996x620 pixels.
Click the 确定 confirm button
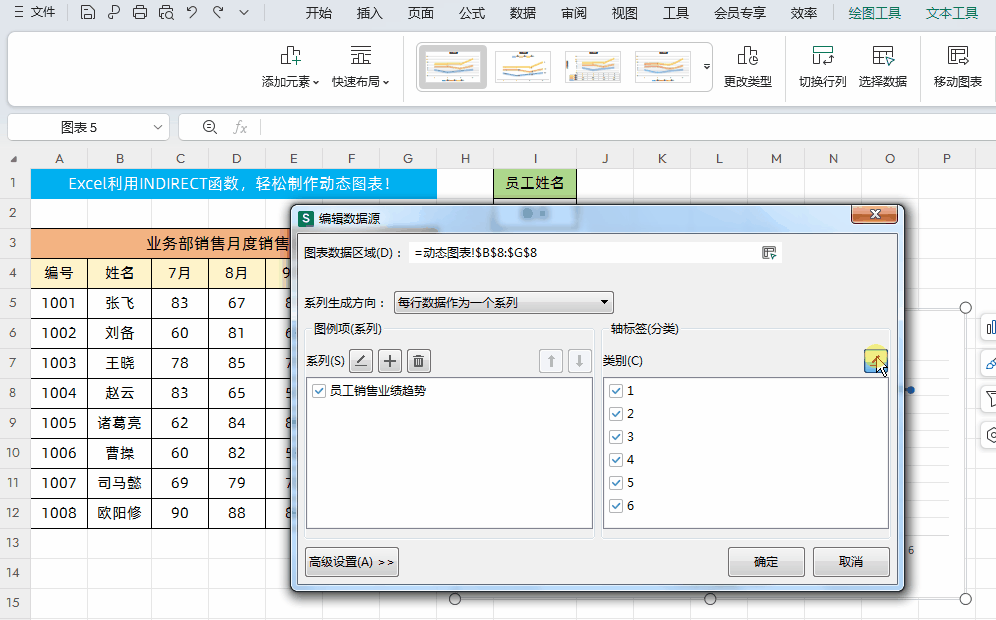pos(766,562)
